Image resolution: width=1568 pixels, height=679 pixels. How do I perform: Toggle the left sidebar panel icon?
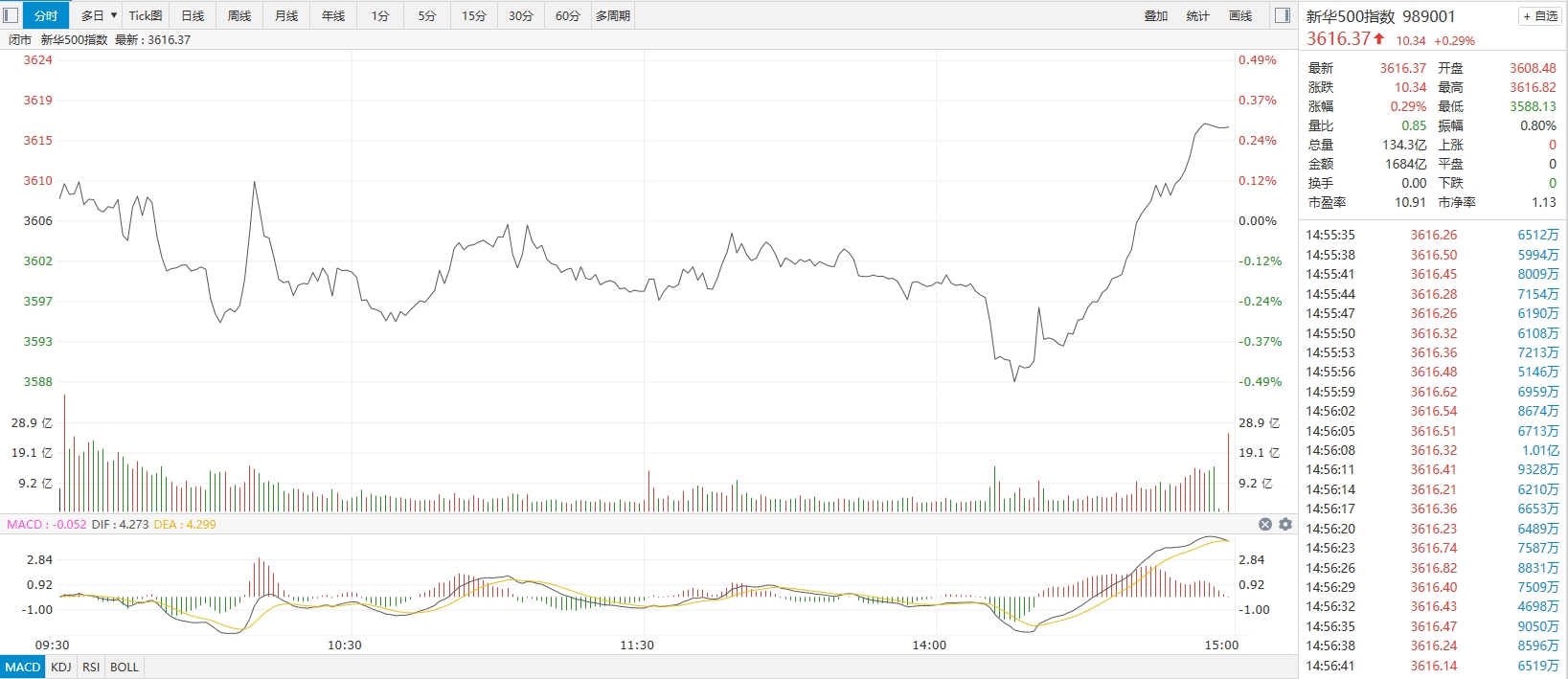[x=11, y=15]
